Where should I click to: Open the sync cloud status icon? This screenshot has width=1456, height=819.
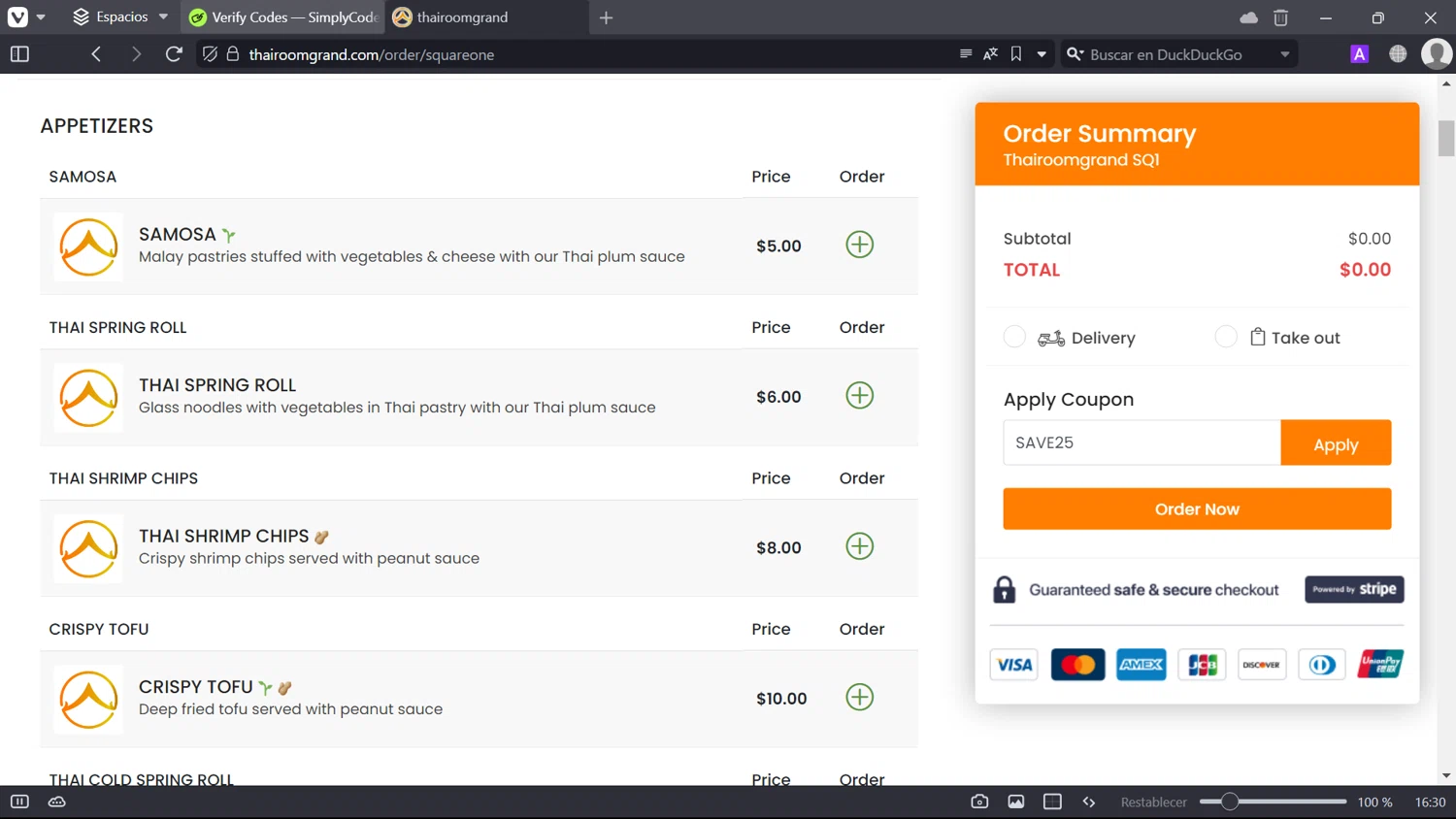57,802
